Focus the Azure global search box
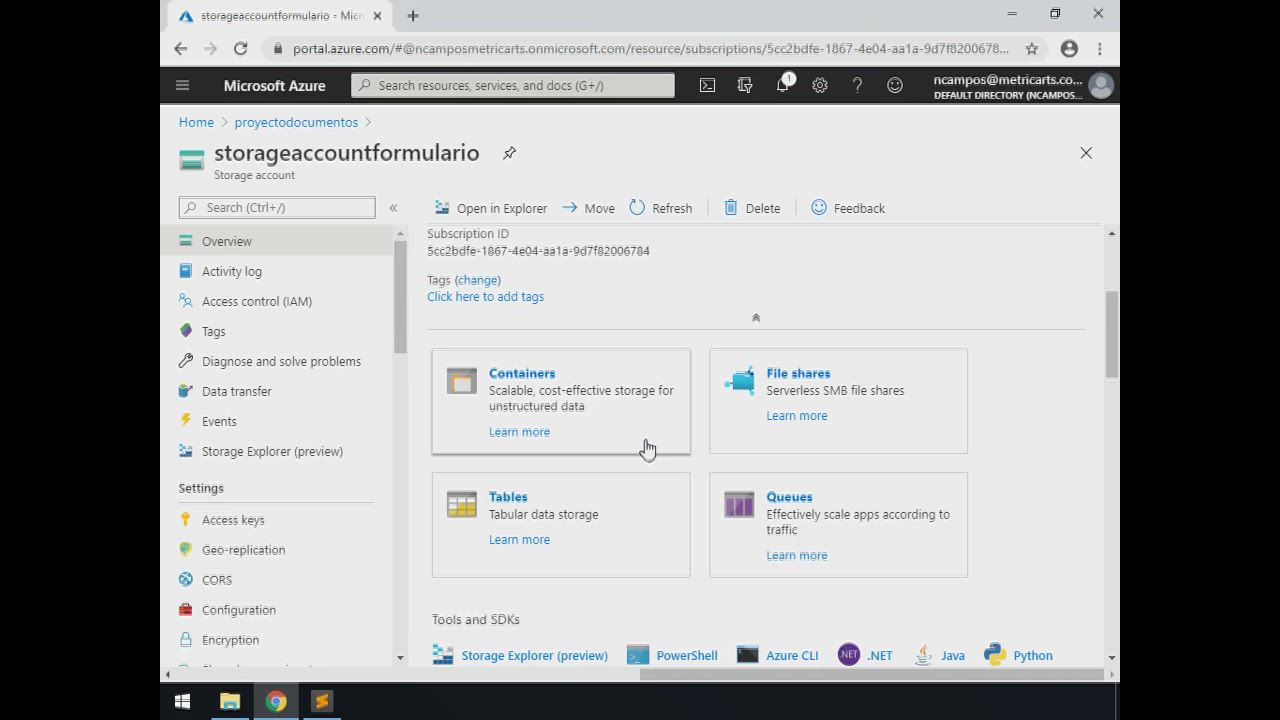1280x720 pixels. (x=513, y=85)
